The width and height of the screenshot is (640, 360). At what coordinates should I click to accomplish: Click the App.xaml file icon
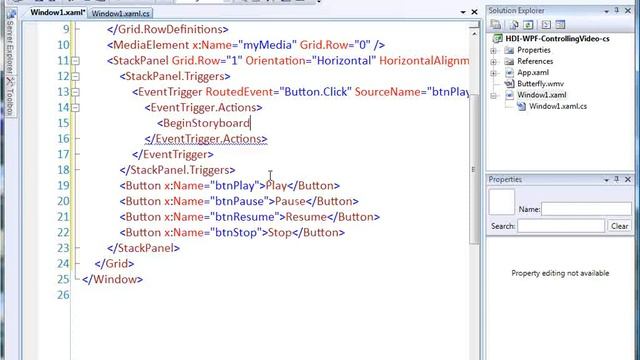pyautogui.click(x=509, y=73)
